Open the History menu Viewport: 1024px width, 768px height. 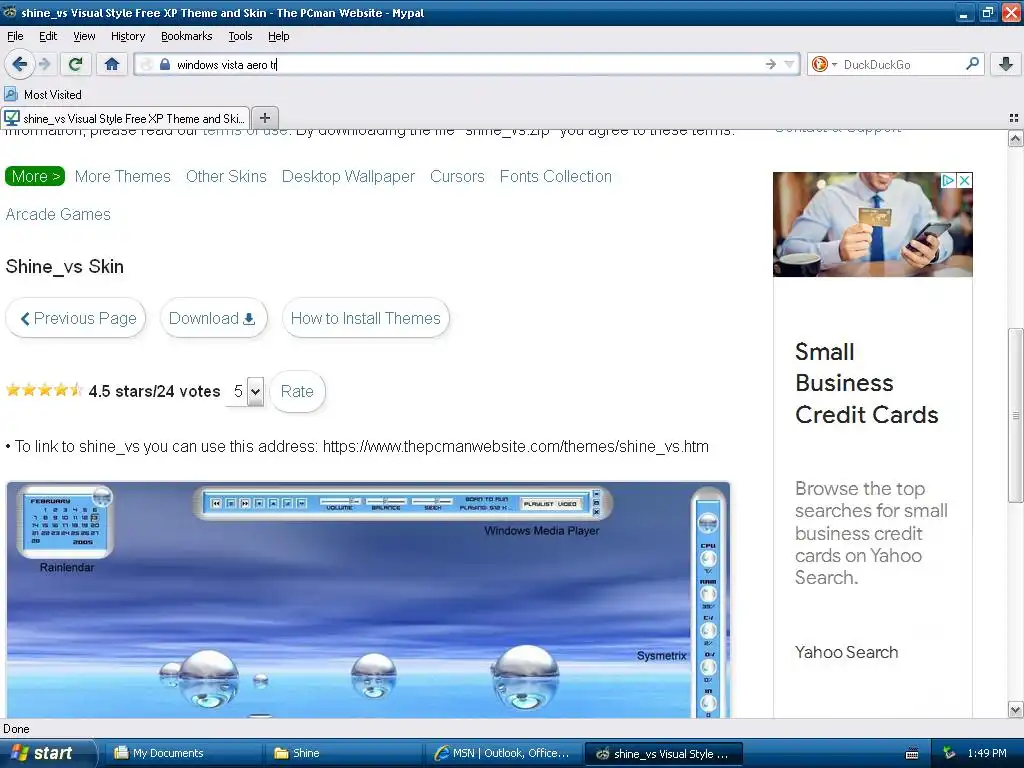point(128,36)
